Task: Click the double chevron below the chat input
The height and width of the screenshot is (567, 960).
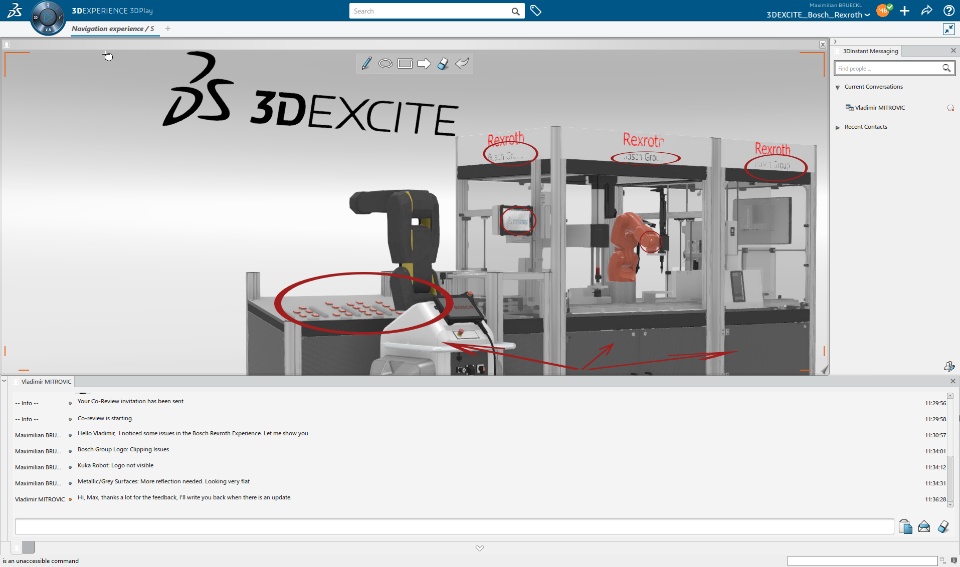Action: [x=479, y=548]
